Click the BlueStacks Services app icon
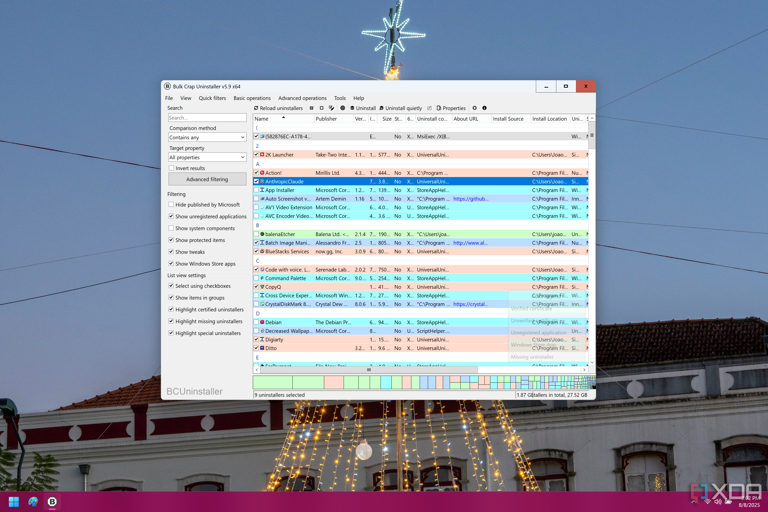 [262, 251]
